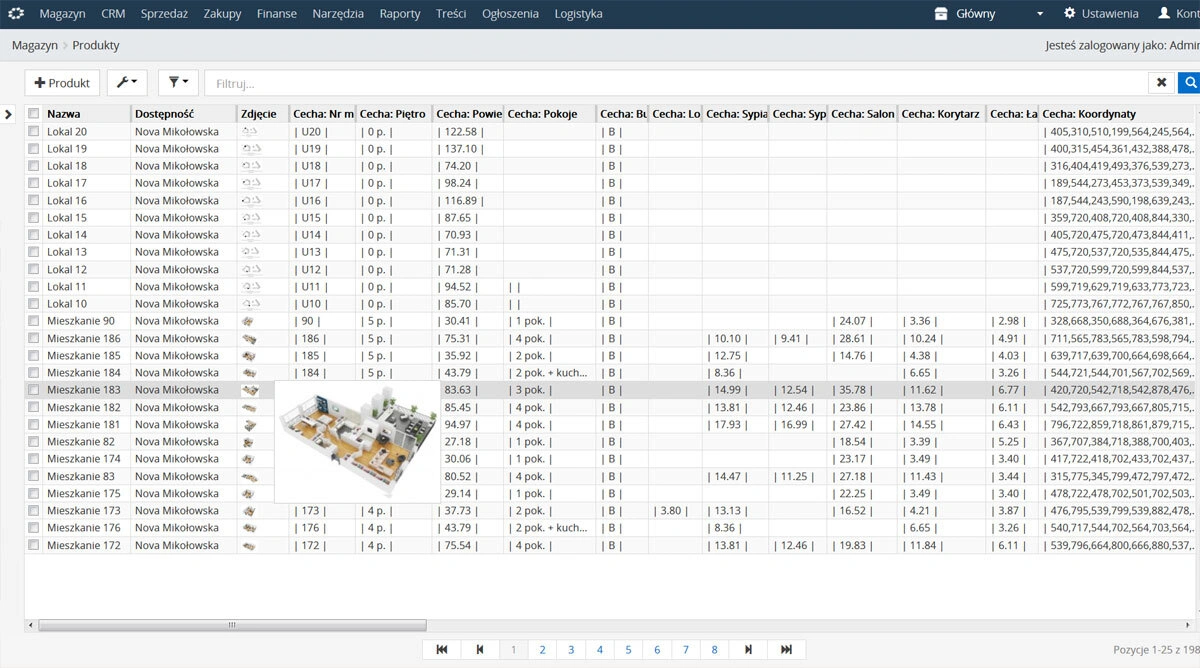Clear the filter with X button
The image size is (1200, 668).
point(1161,83)
